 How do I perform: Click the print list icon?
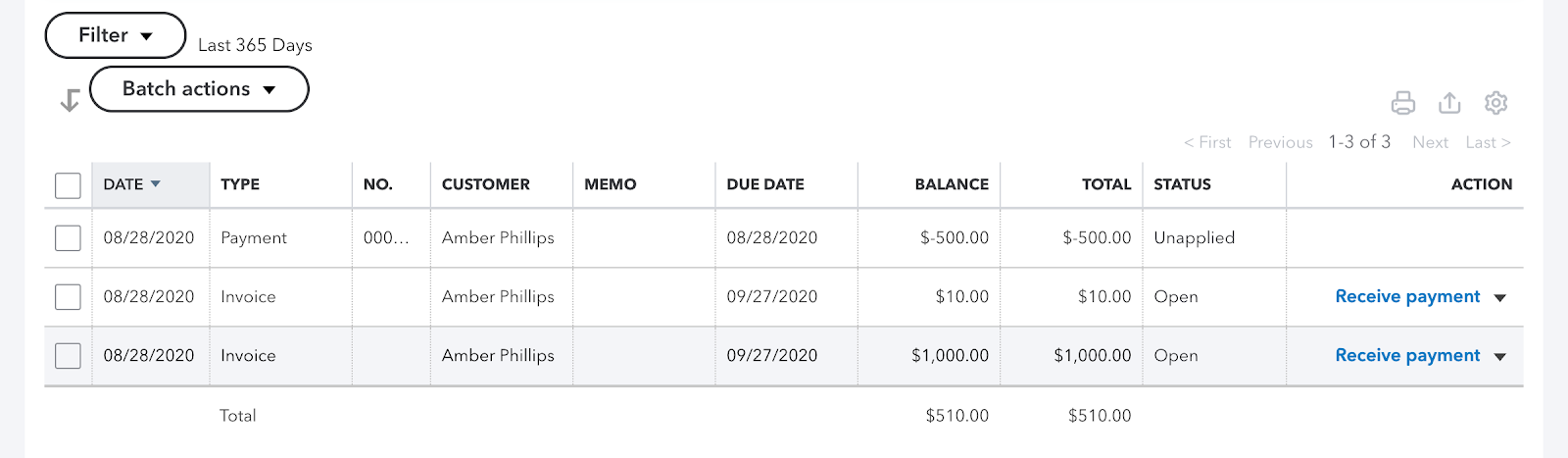[1403, 103]
